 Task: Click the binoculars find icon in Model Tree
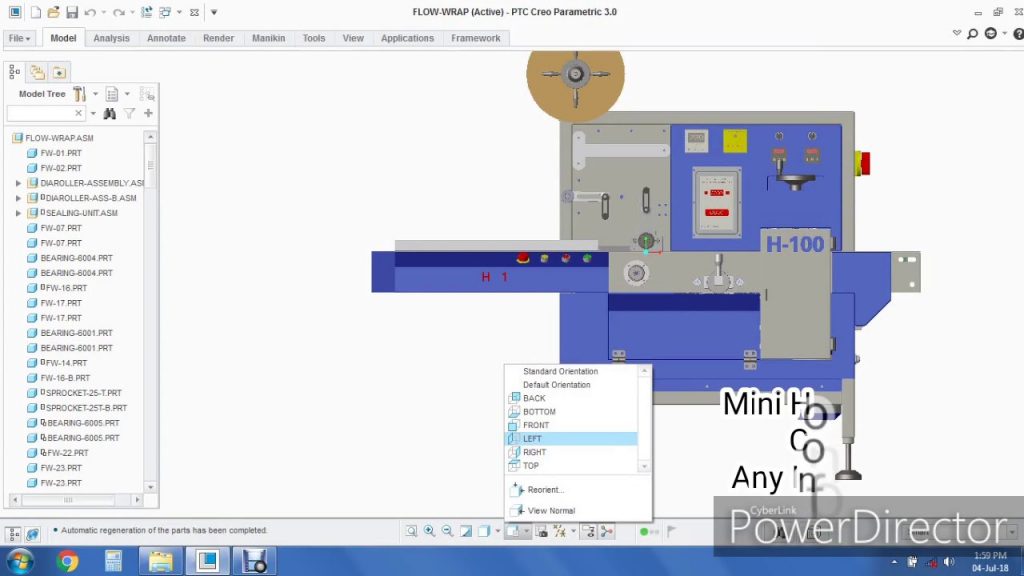click(x=110, y=114)
